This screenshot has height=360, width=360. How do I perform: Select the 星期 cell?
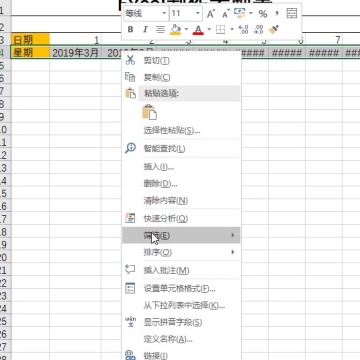point(30,53)
